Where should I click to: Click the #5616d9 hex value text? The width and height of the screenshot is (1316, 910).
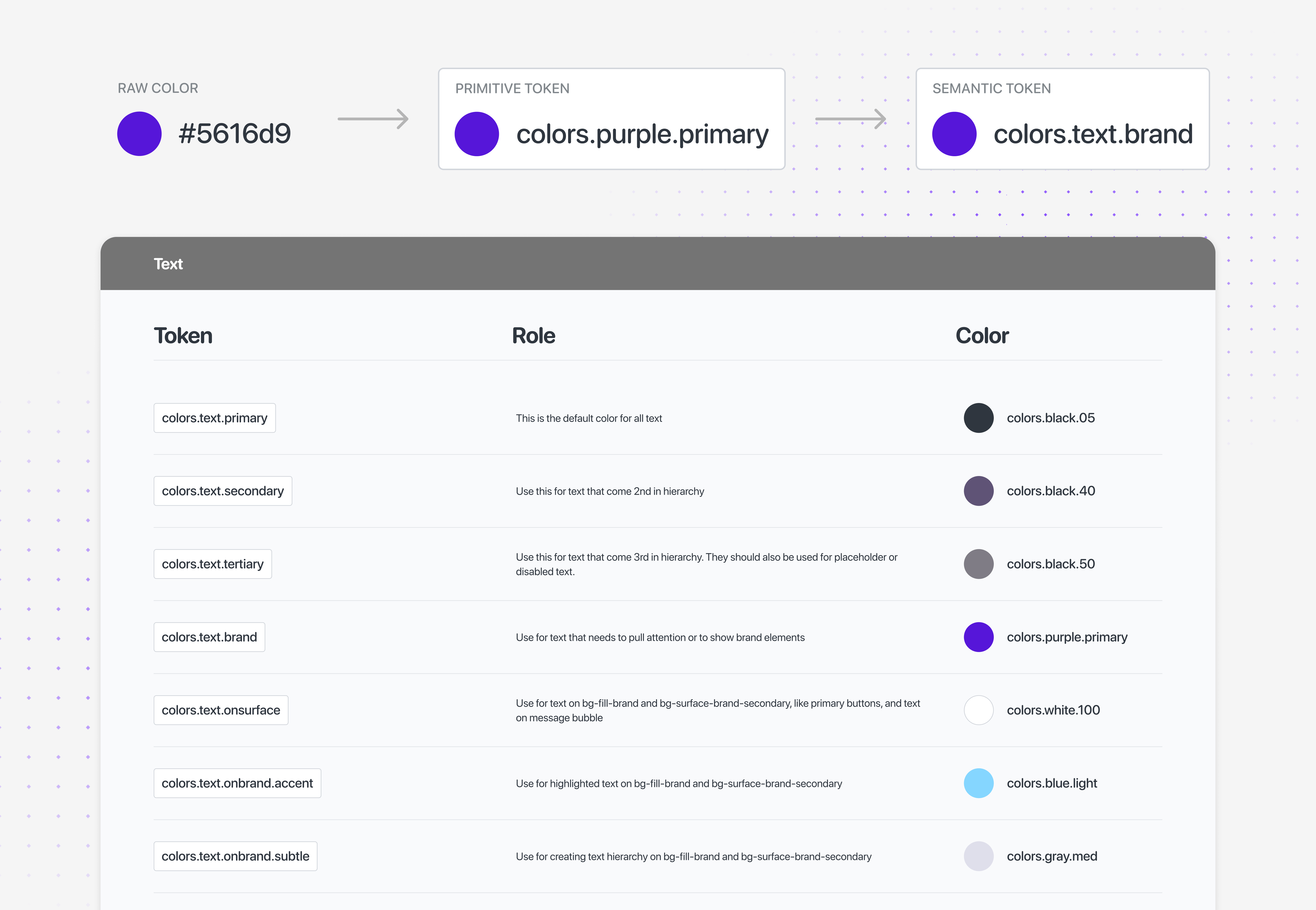pyautogui.click(x=235, y=133)
